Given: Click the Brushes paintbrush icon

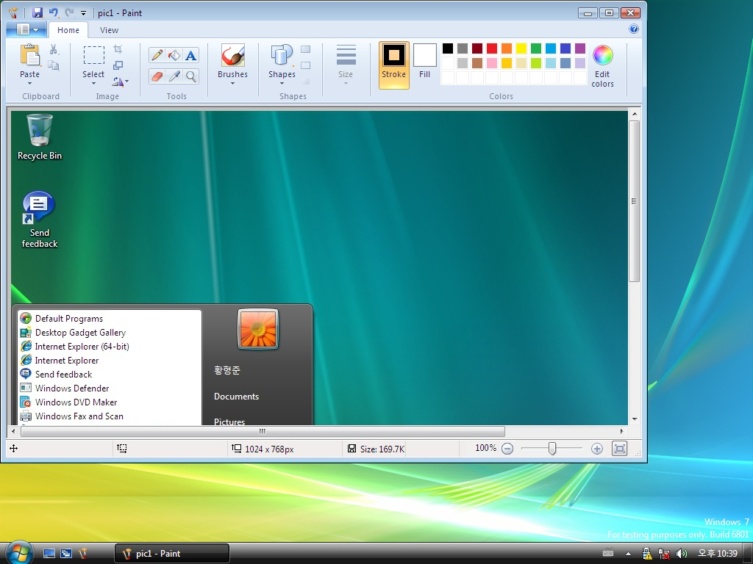Looking at the screenshot, I should pyautogui.click(x=232, y=55).
